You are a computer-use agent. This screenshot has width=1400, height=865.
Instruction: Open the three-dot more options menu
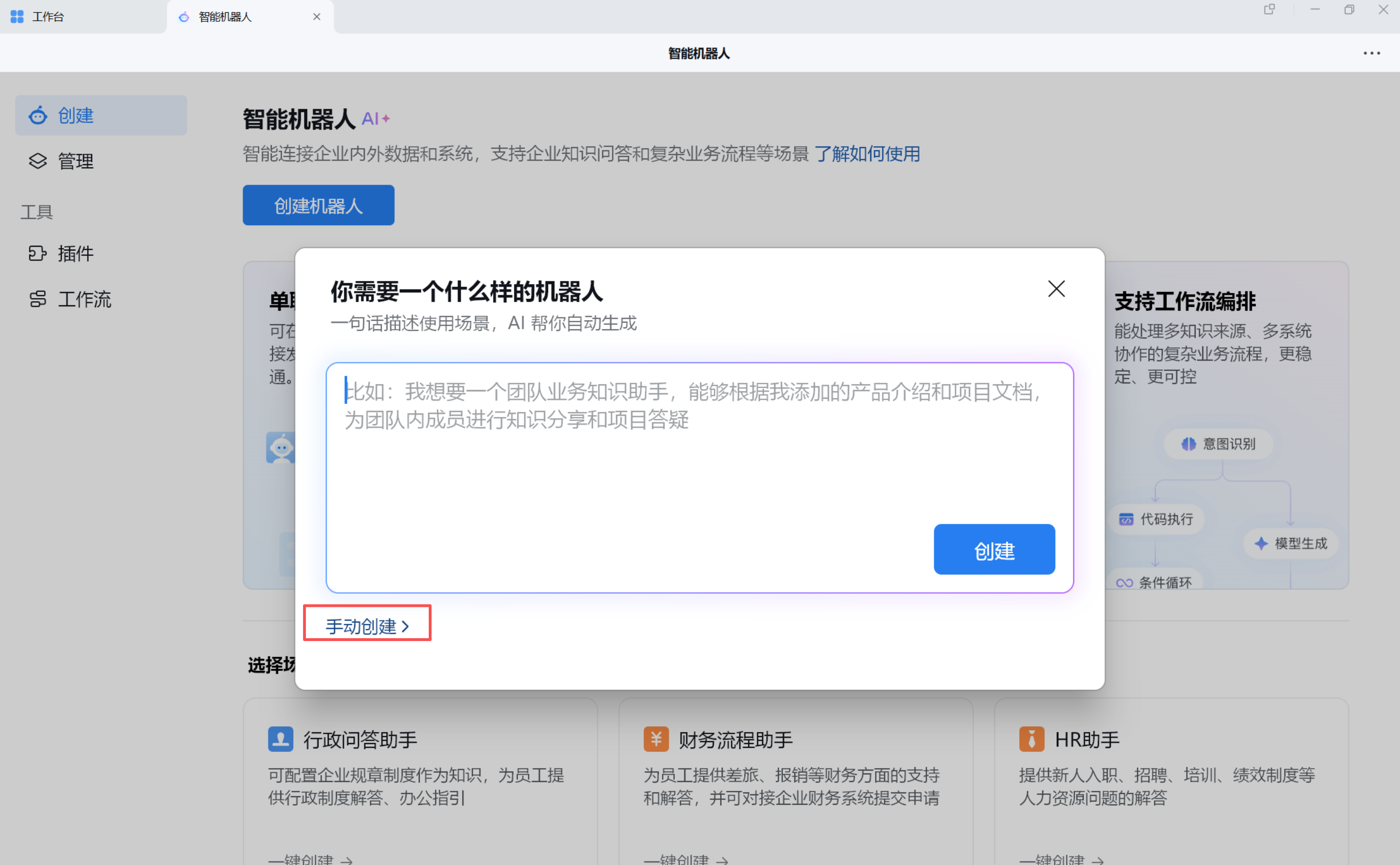1372,53
